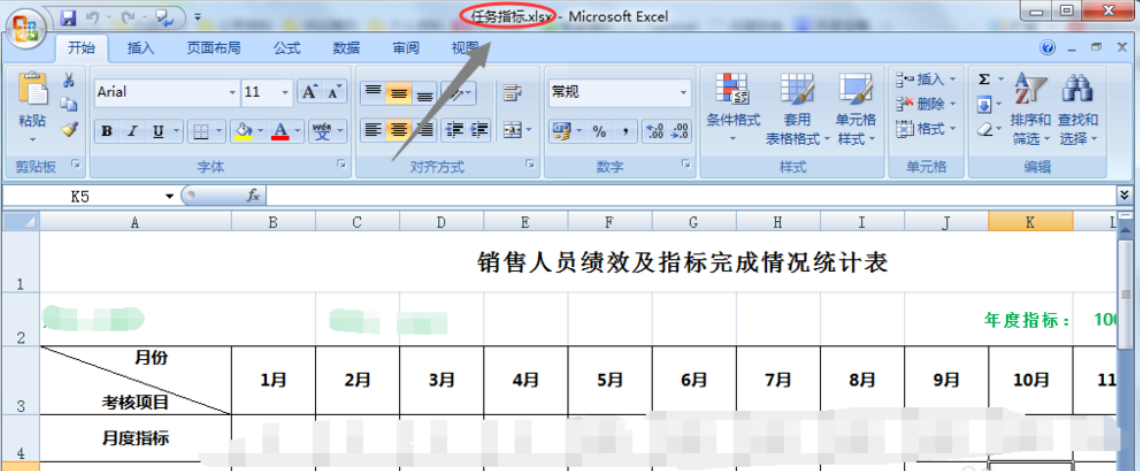Click the AutoSum sigma icon
Image resolution: width=1140 pixels, height=471 pixels.
click(x=984, y=80)
